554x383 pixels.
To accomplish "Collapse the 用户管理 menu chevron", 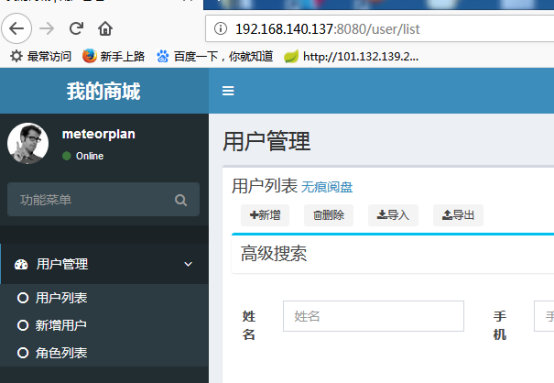I will [x=188, y=264].
